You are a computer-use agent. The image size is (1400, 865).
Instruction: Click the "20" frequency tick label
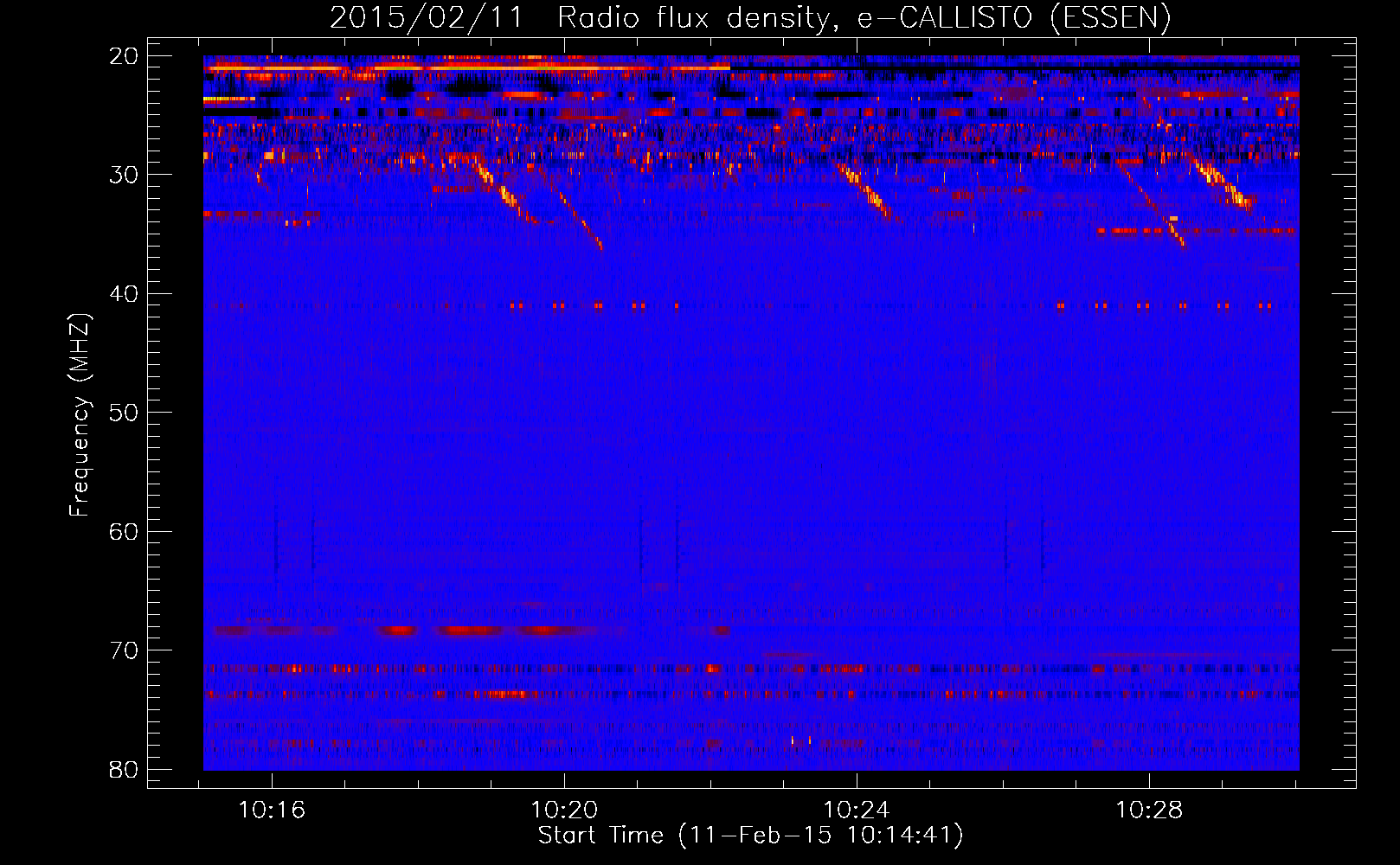click(x=124, y=56)
